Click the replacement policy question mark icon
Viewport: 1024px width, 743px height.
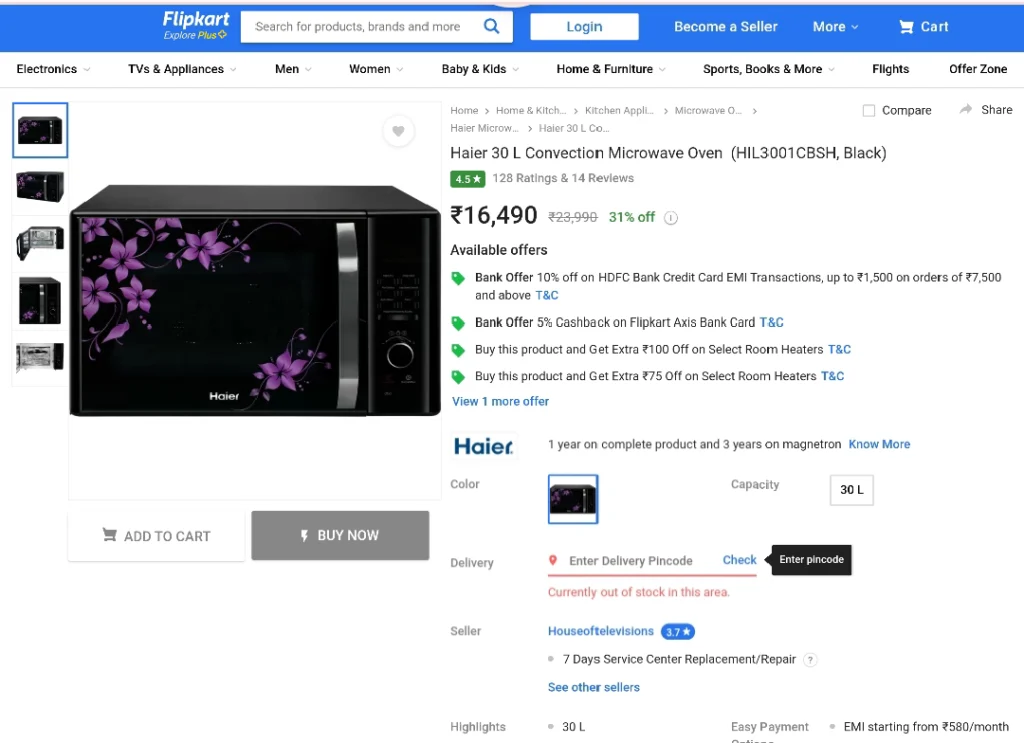810,659
